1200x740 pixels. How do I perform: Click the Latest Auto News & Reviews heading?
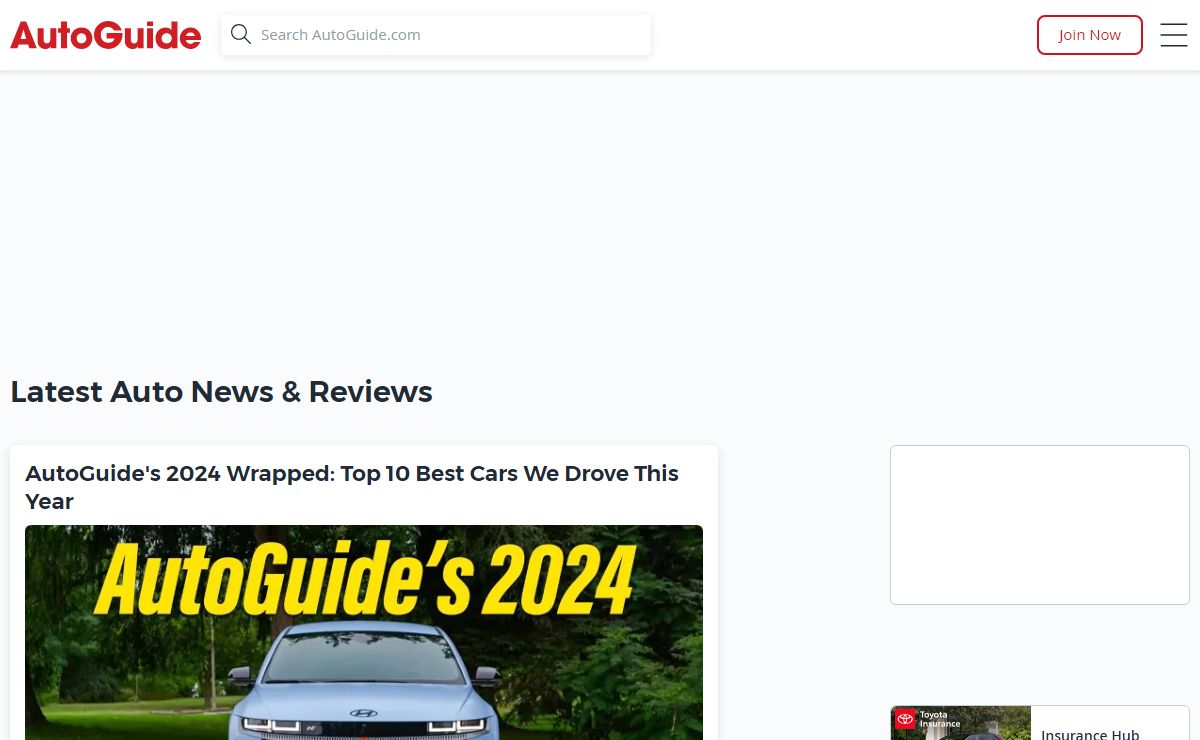pos(221,391)
